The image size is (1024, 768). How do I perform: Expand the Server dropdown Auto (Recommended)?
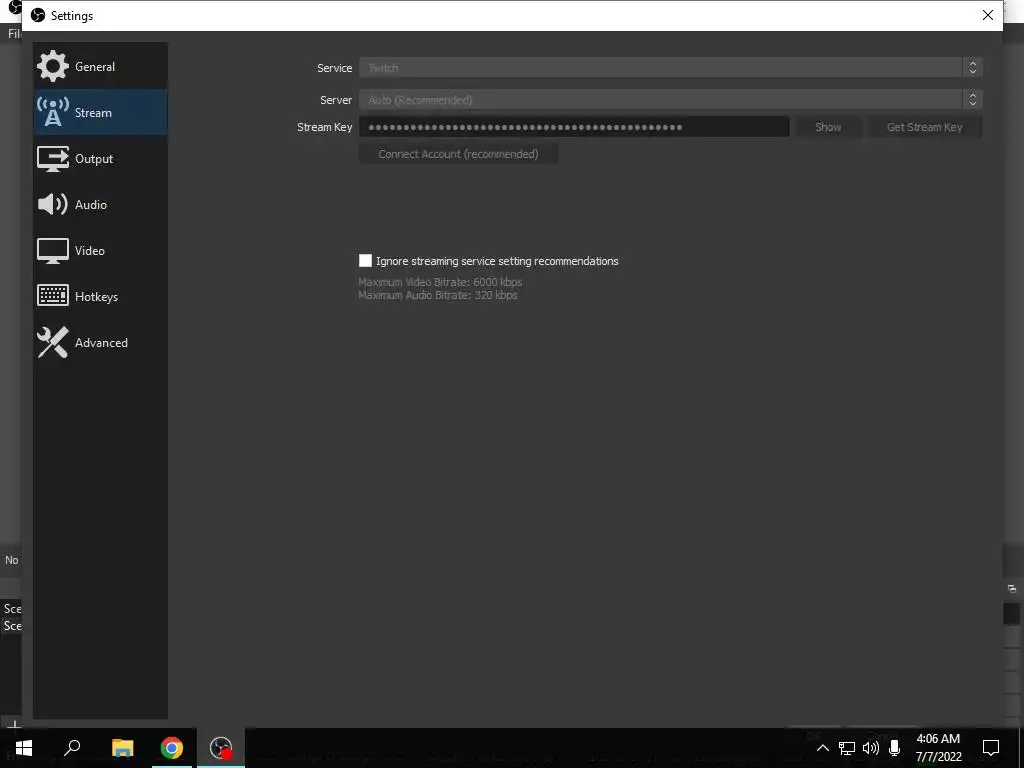(x=670, y=99)
